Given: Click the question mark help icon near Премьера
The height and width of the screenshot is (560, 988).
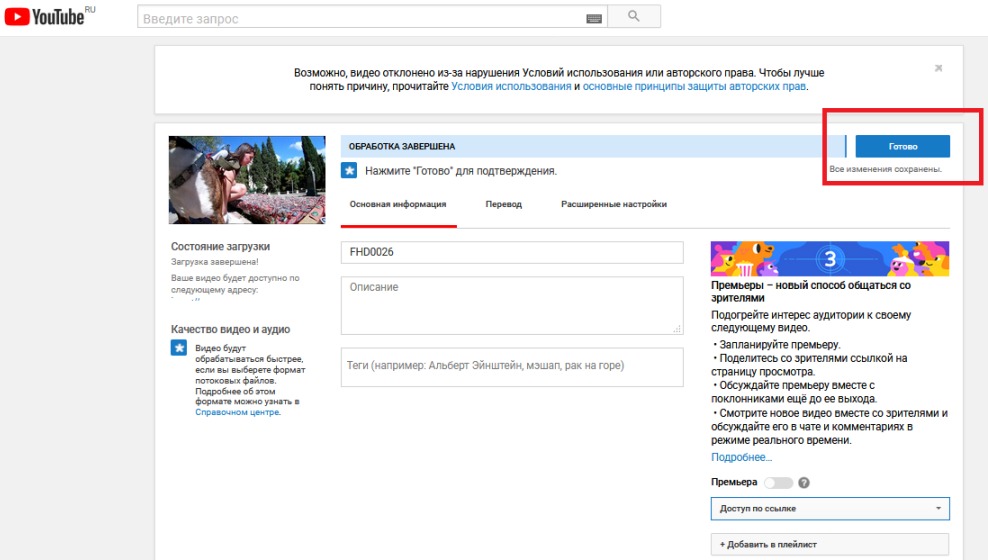Looking at the screenshot, I should point(804,483).
